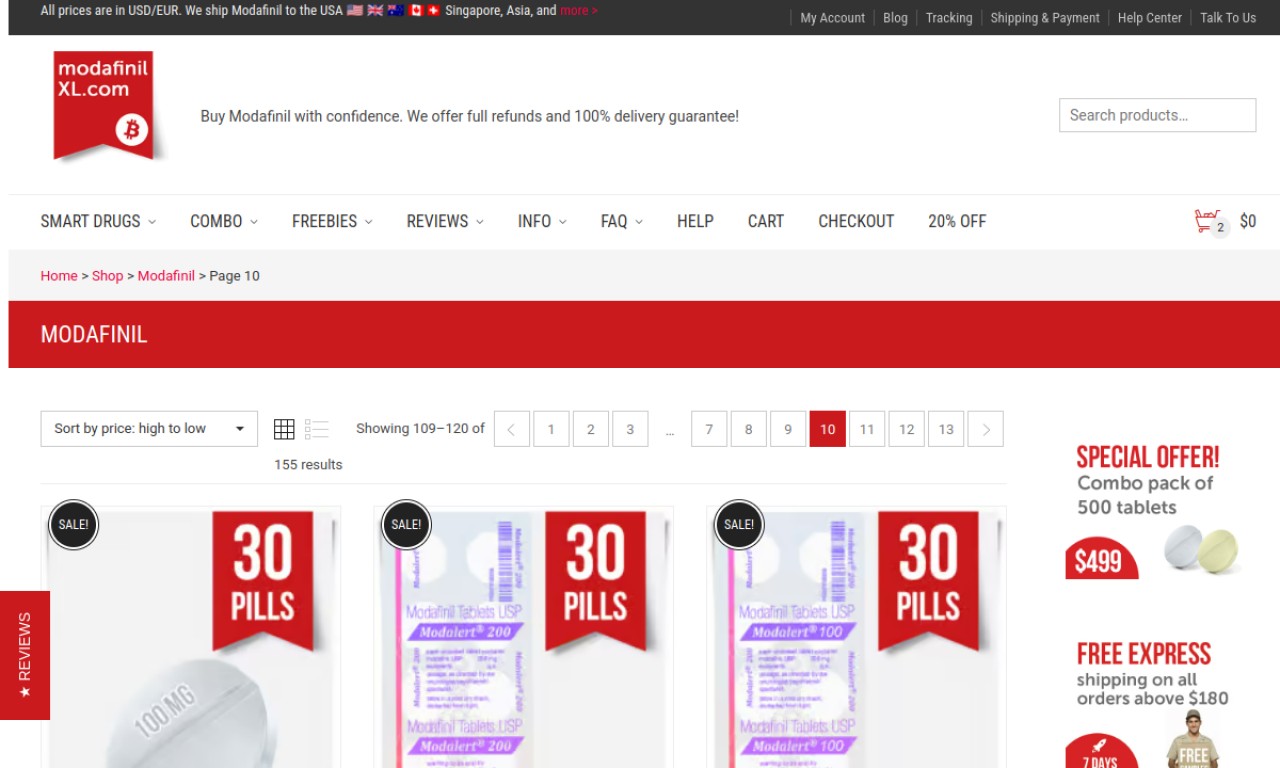Screen dimensions: 1280x768
Task: Click Shop in the breadcrumb
Action: click(107, 276)
